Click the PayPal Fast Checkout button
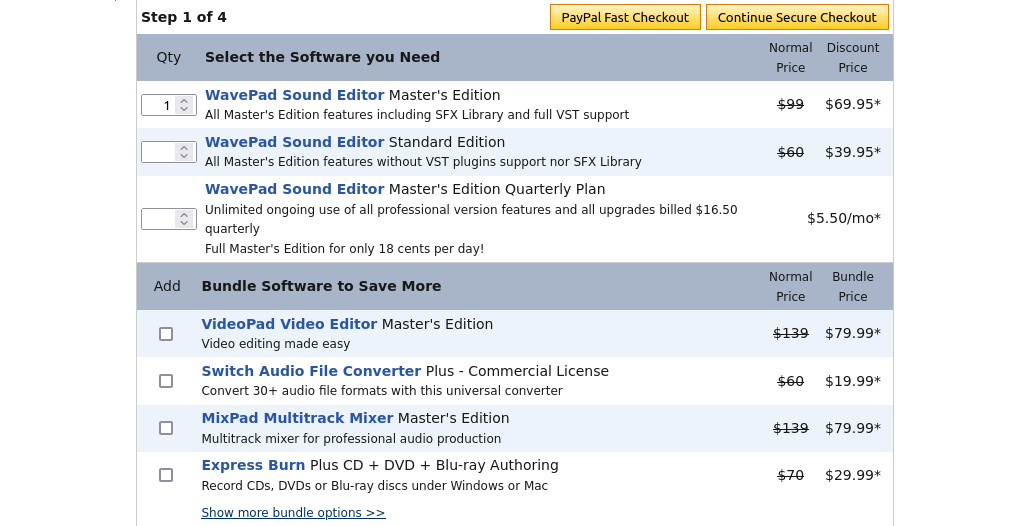Image resolution: width=1023 pixels, height=526 pixels. coord(625,18)
